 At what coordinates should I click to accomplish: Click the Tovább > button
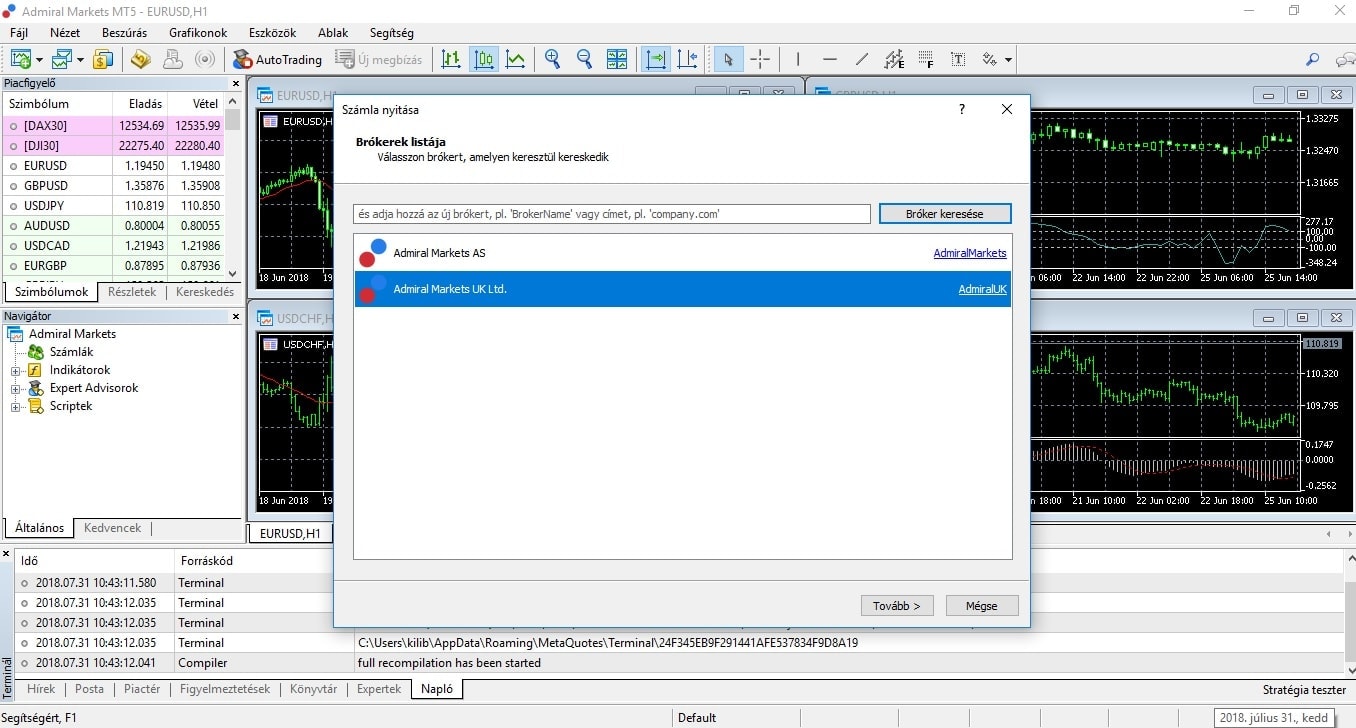coord(896,606)
